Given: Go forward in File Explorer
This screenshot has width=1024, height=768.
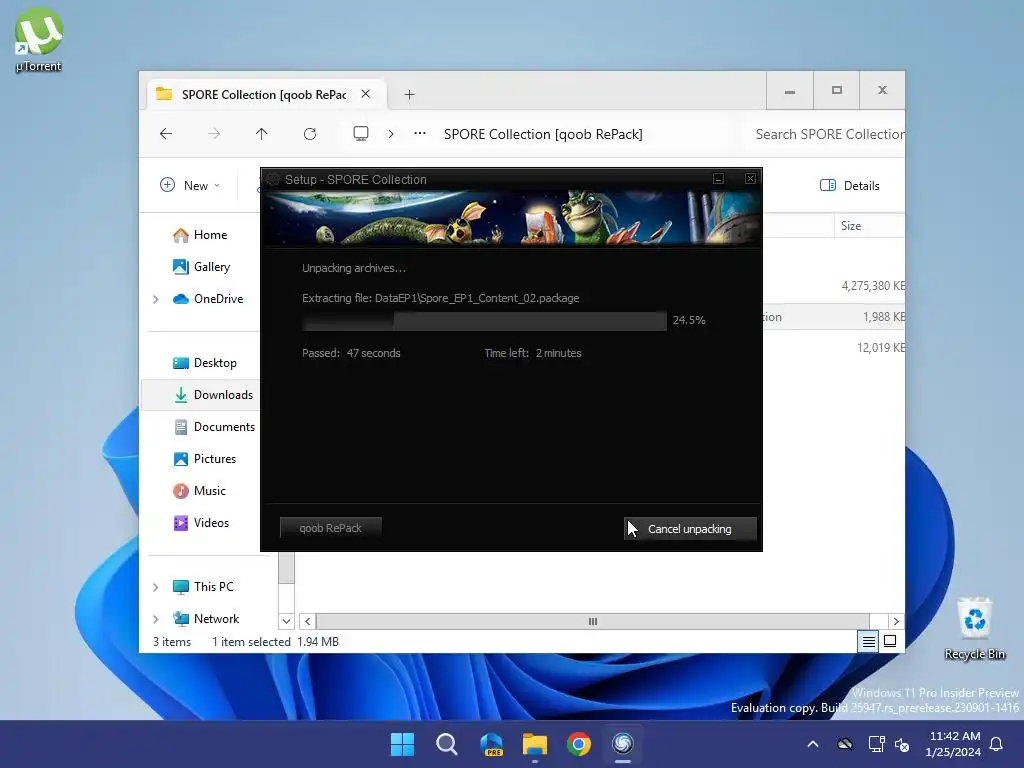Looking at the screenshot, I should tap(214, 134).
